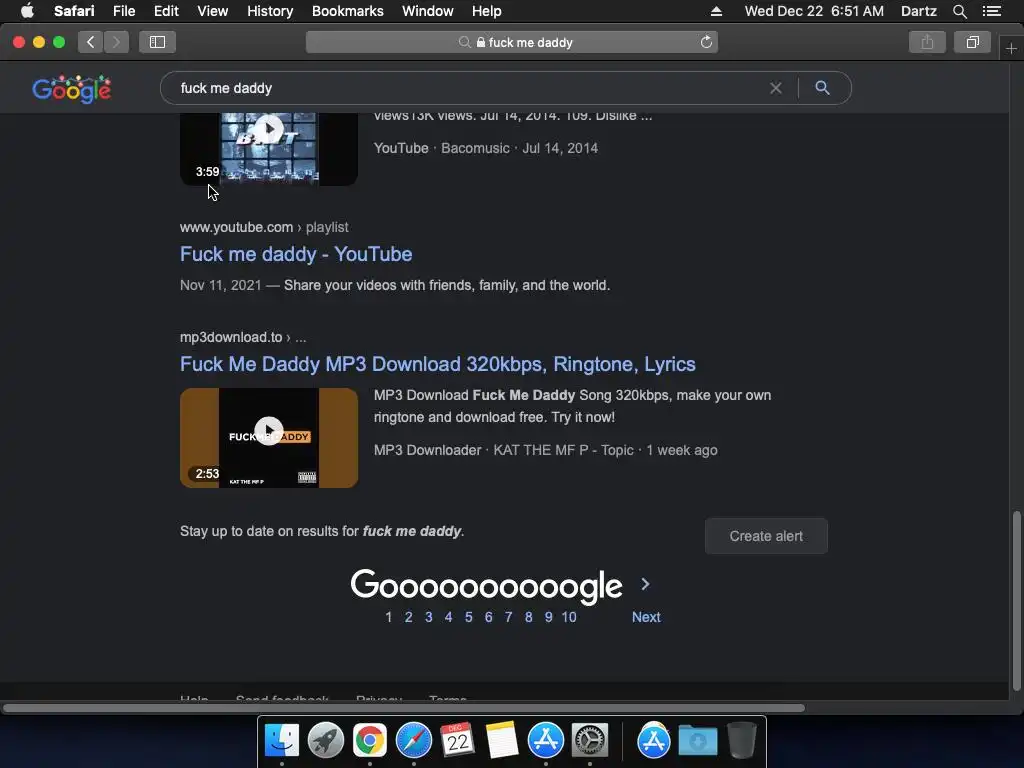Click the Safari forward navigation arrow
Screen dimensions: 1024x768
coord(116,42)
